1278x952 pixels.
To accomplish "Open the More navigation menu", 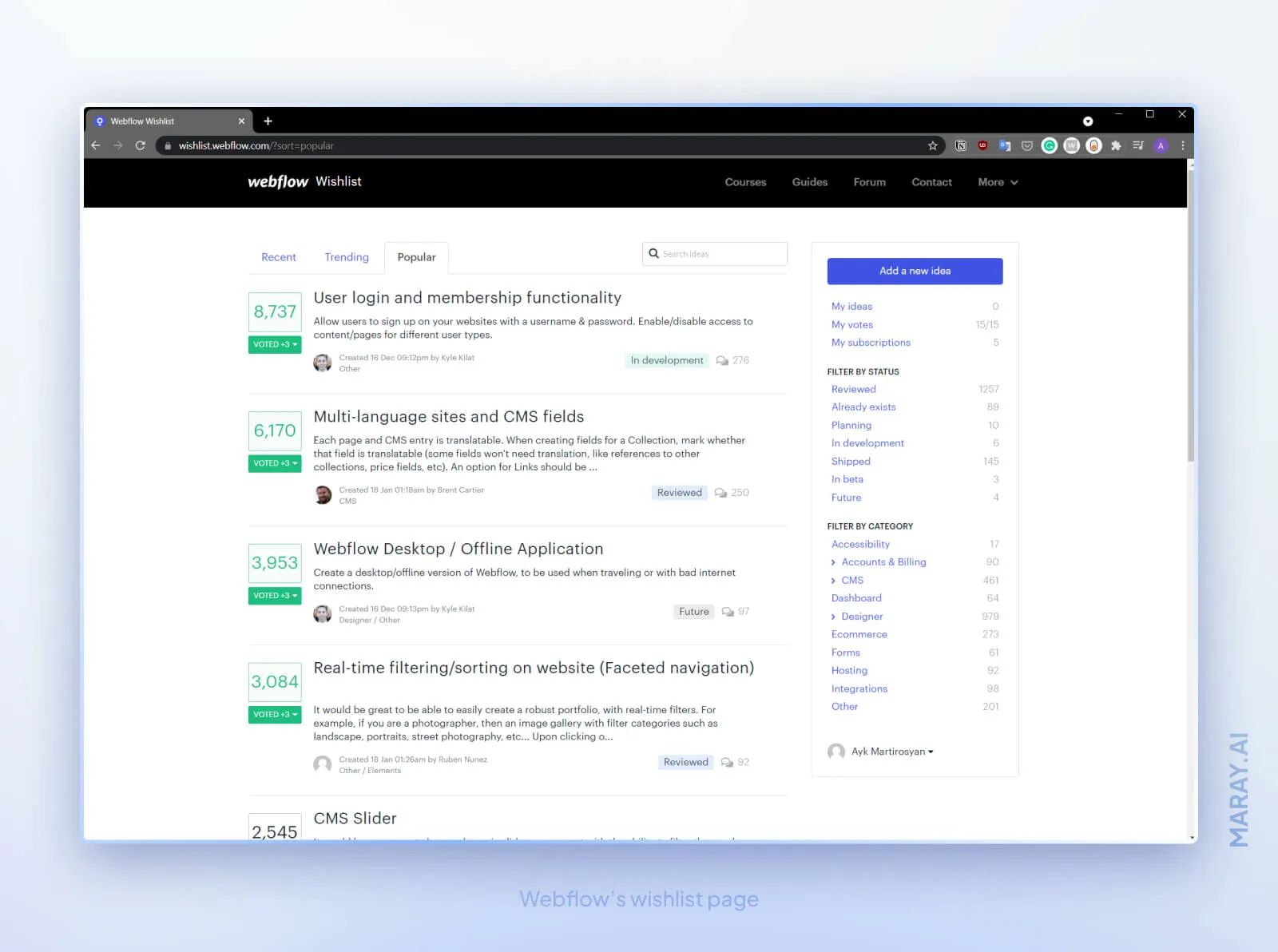I will [996, 182].
